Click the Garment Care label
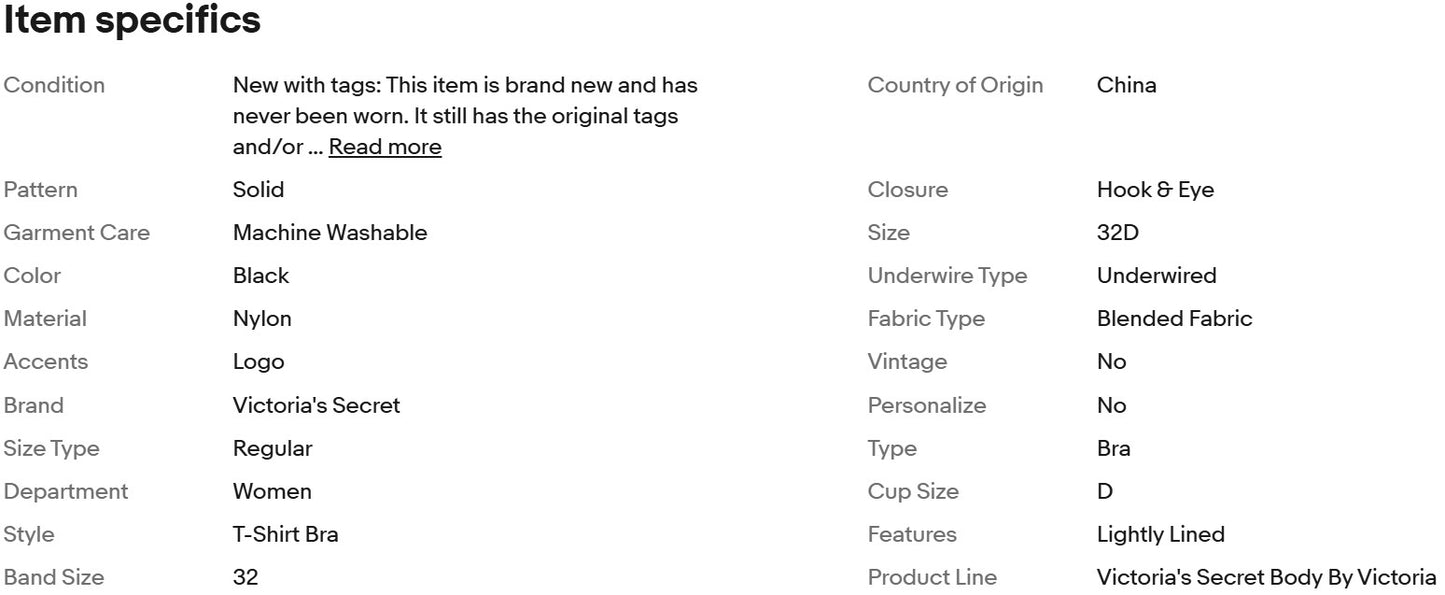 77,233
